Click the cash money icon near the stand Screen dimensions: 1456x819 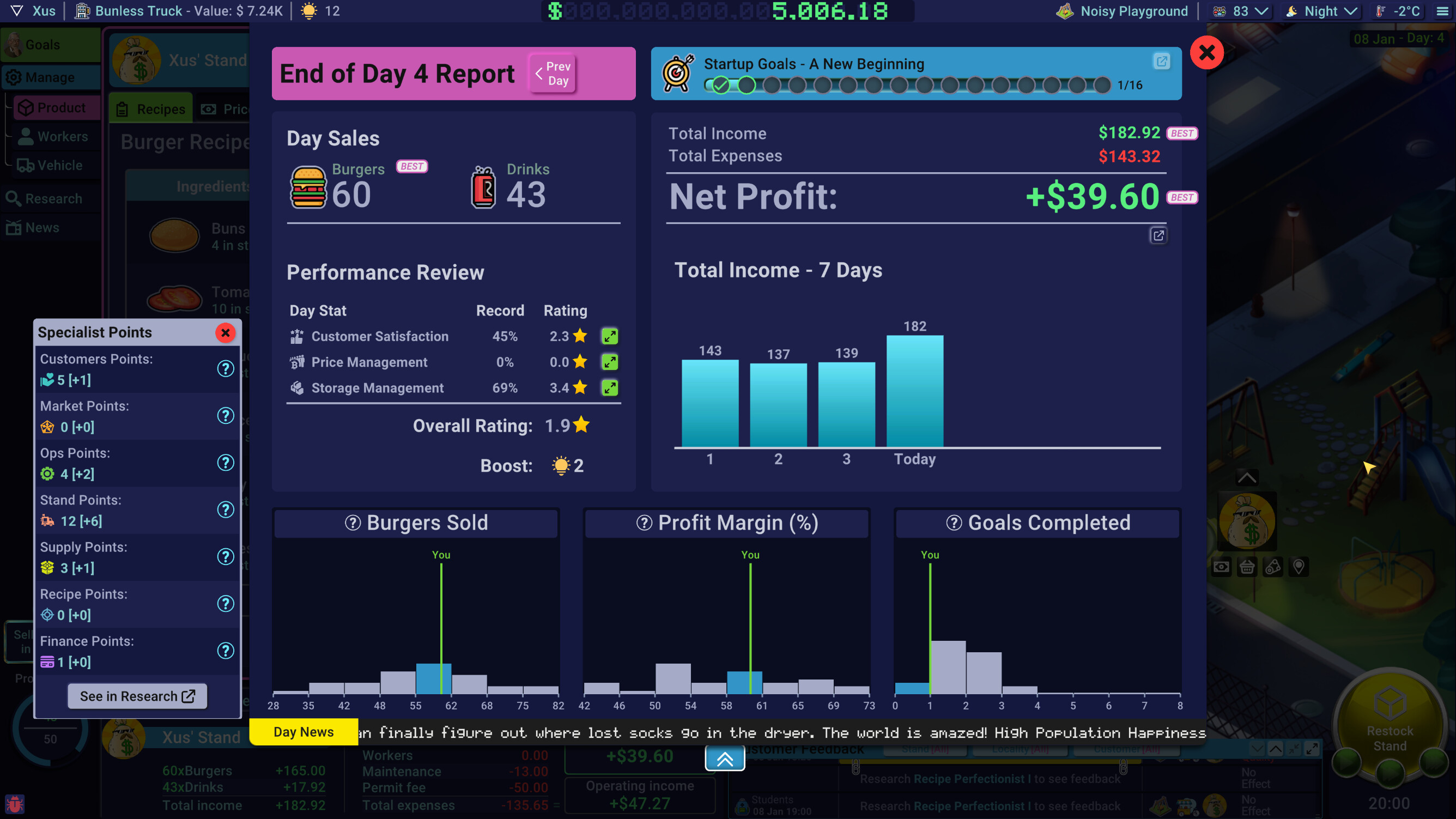point(1222,567)
